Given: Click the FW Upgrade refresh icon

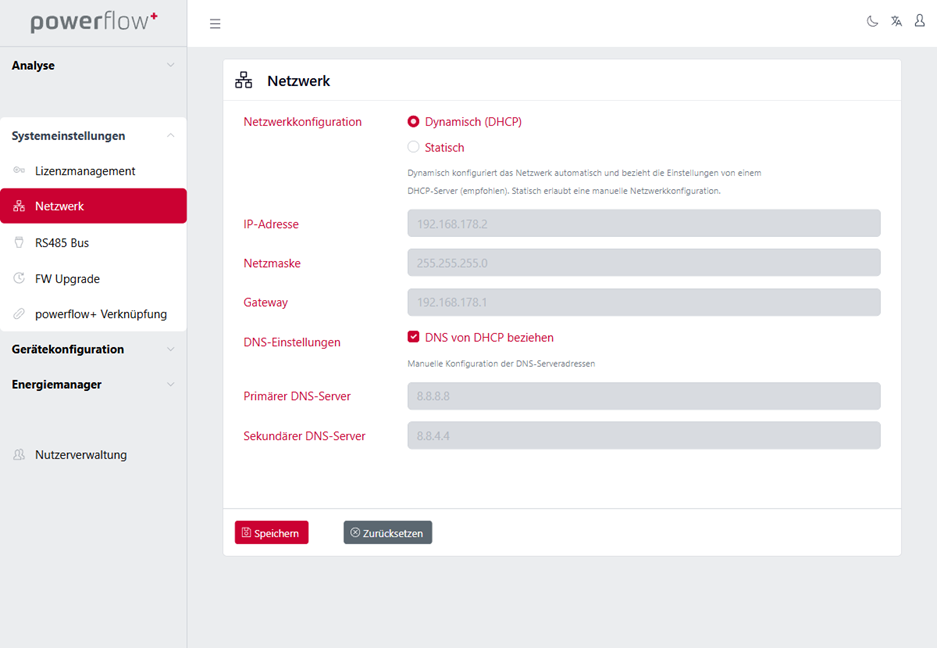Looking at the screenshot, I should (19, 278).
